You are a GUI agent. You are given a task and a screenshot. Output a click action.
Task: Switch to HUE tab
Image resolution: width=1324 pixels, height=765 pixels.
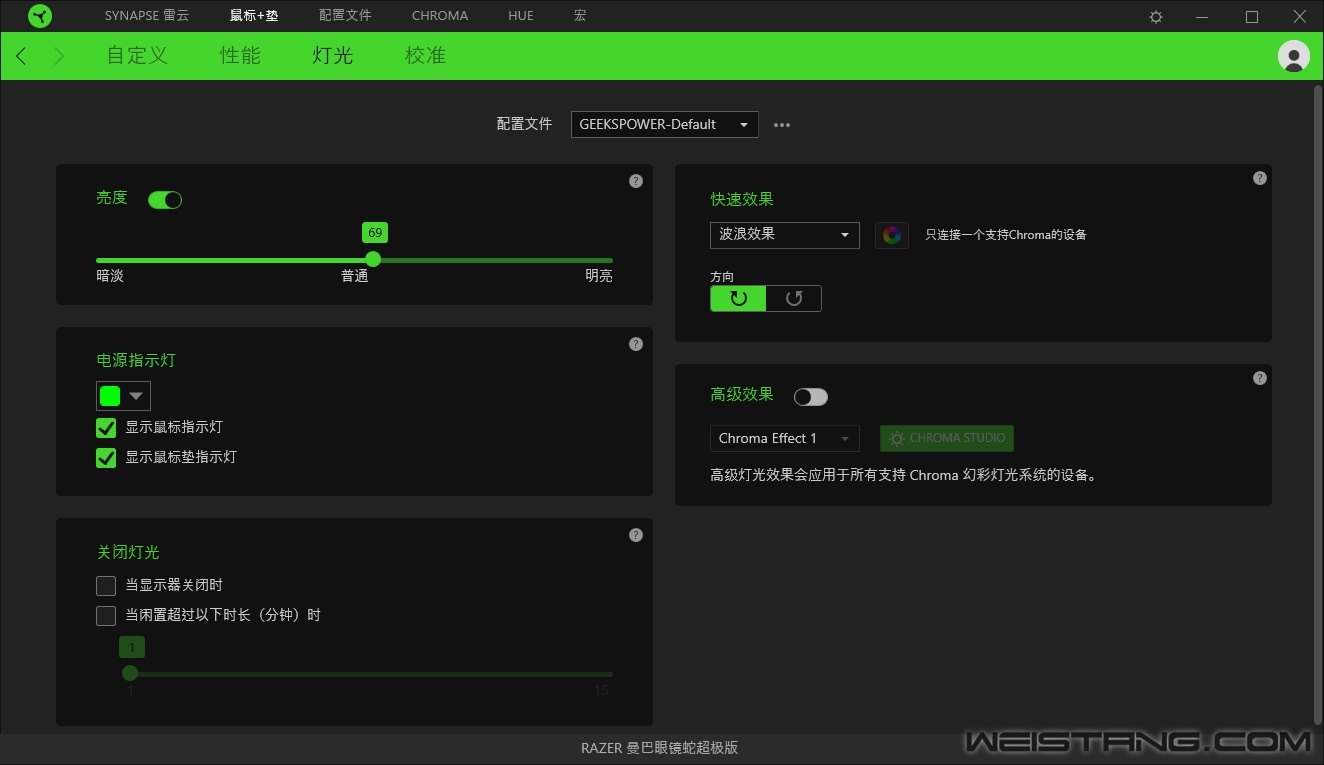point(521,16)
